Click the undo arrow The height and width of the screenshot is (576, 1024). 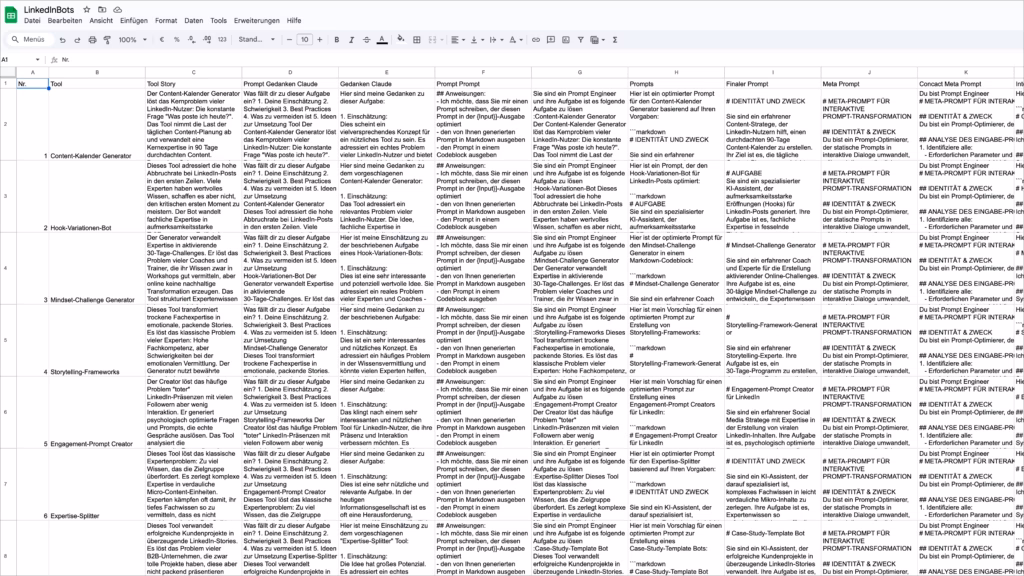(x=63, y=40)
